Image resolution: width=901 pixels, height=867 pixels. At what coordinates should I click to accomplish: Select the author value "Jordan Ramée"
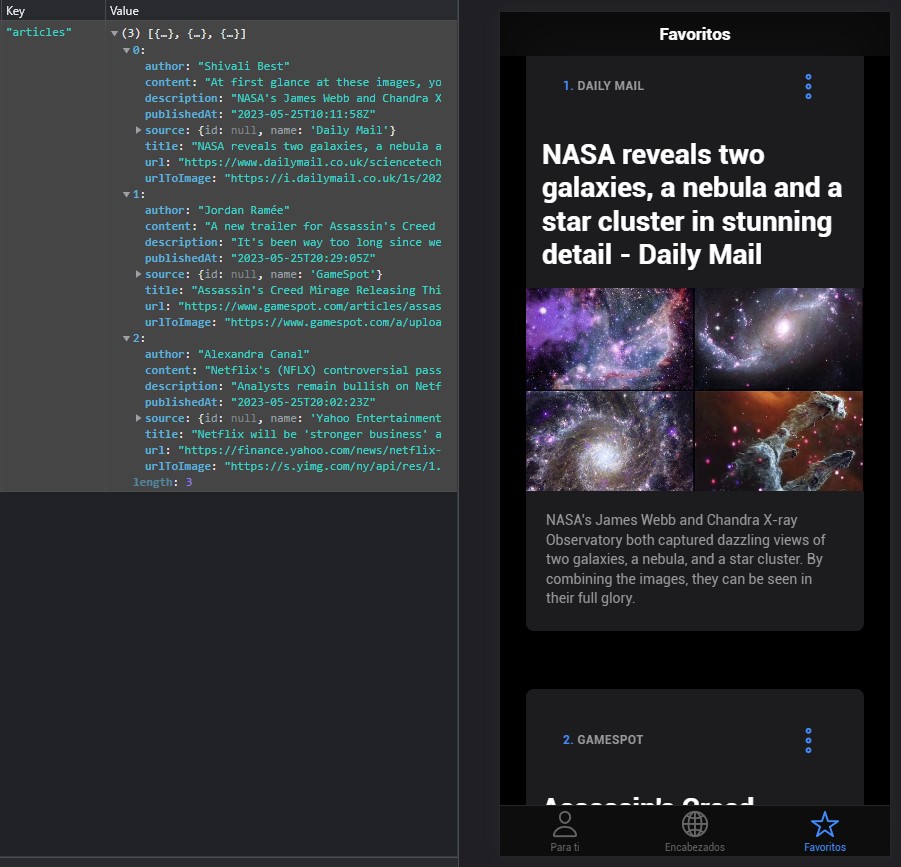(244, 210)
